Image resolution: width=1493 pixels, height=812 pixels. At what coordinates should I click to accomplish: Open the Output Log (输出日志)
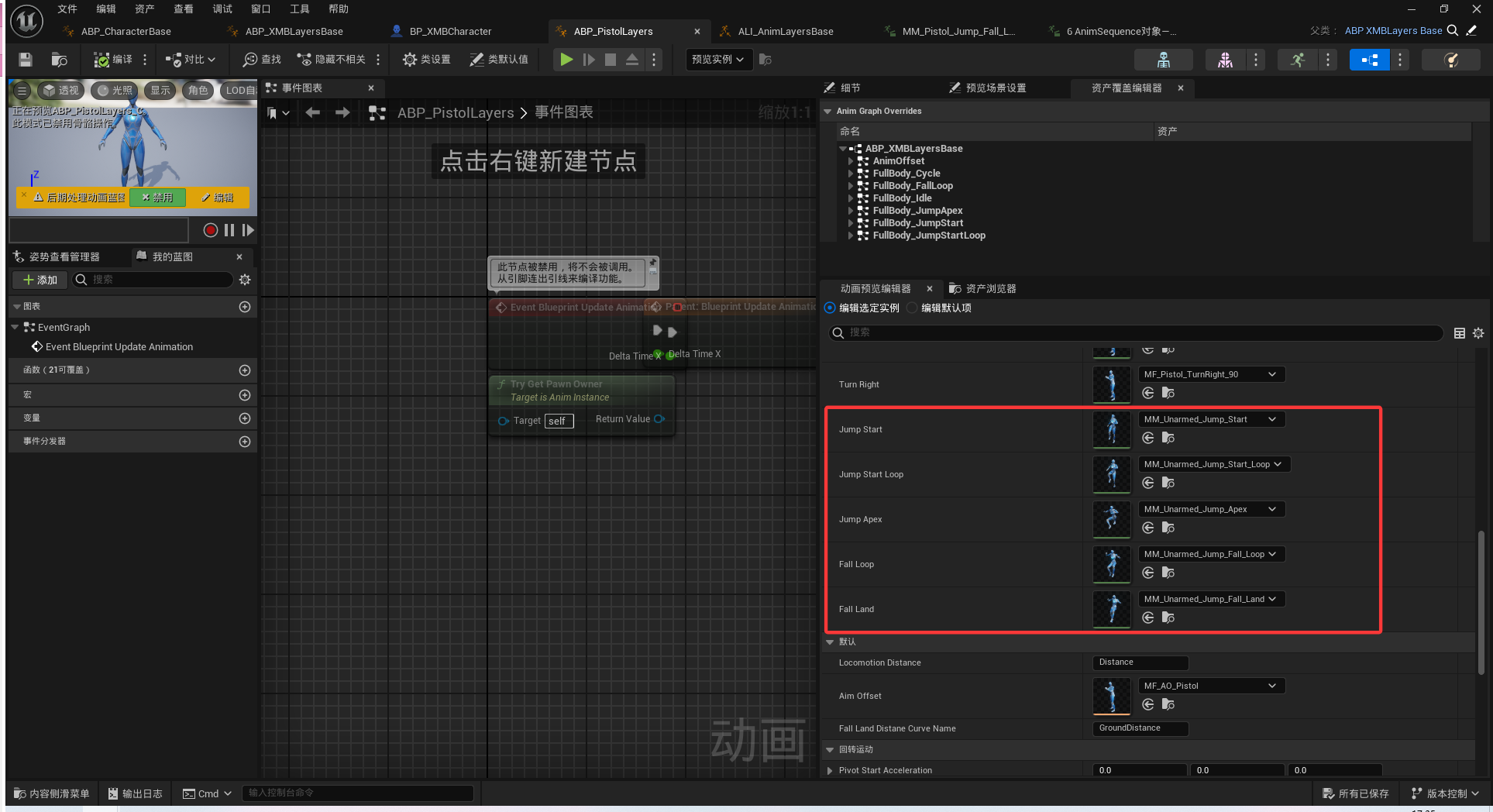tap(136, 793)
